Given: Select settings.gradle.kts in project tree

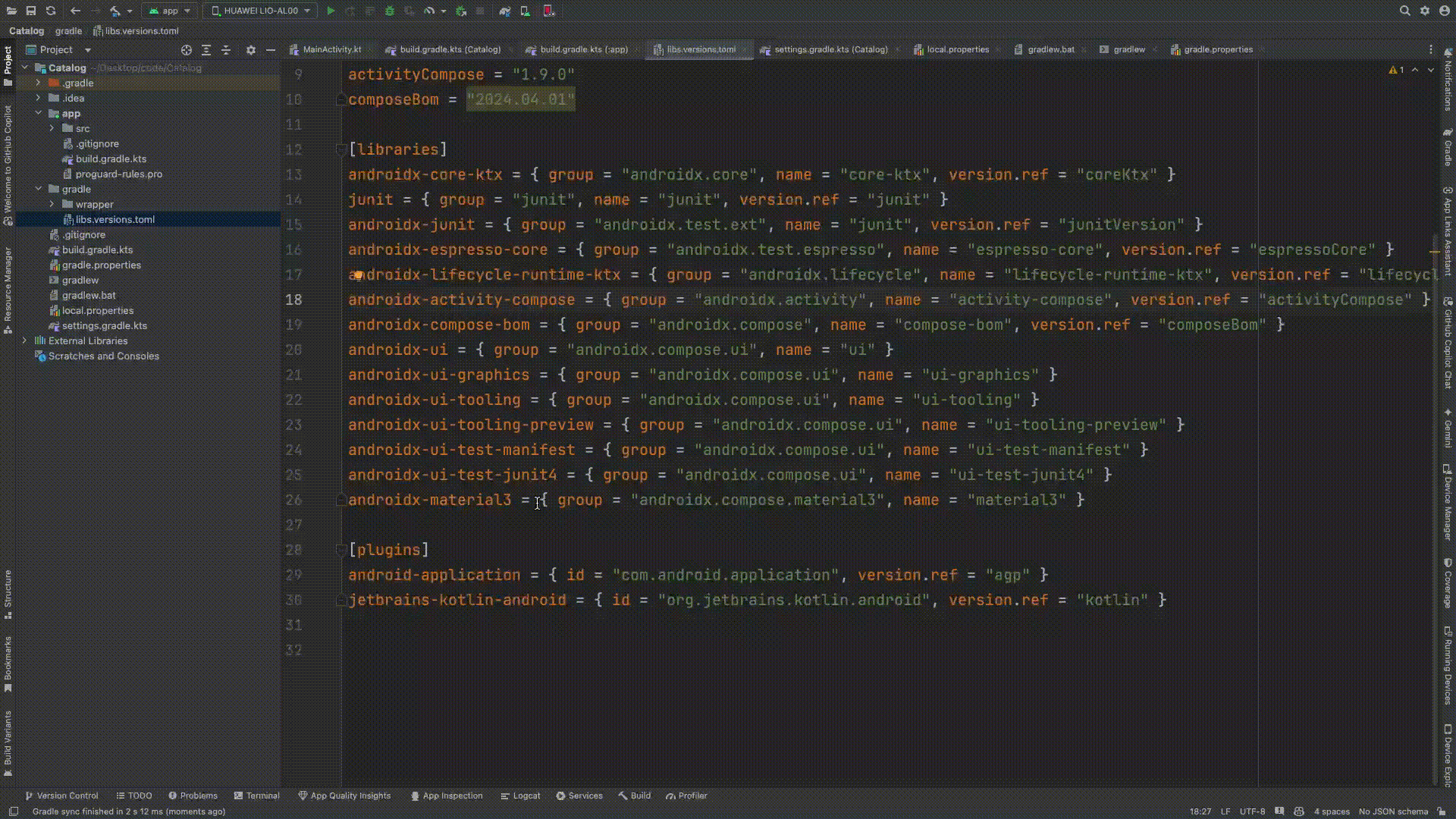Looking at the screenshot, I should tap(104, 325).
